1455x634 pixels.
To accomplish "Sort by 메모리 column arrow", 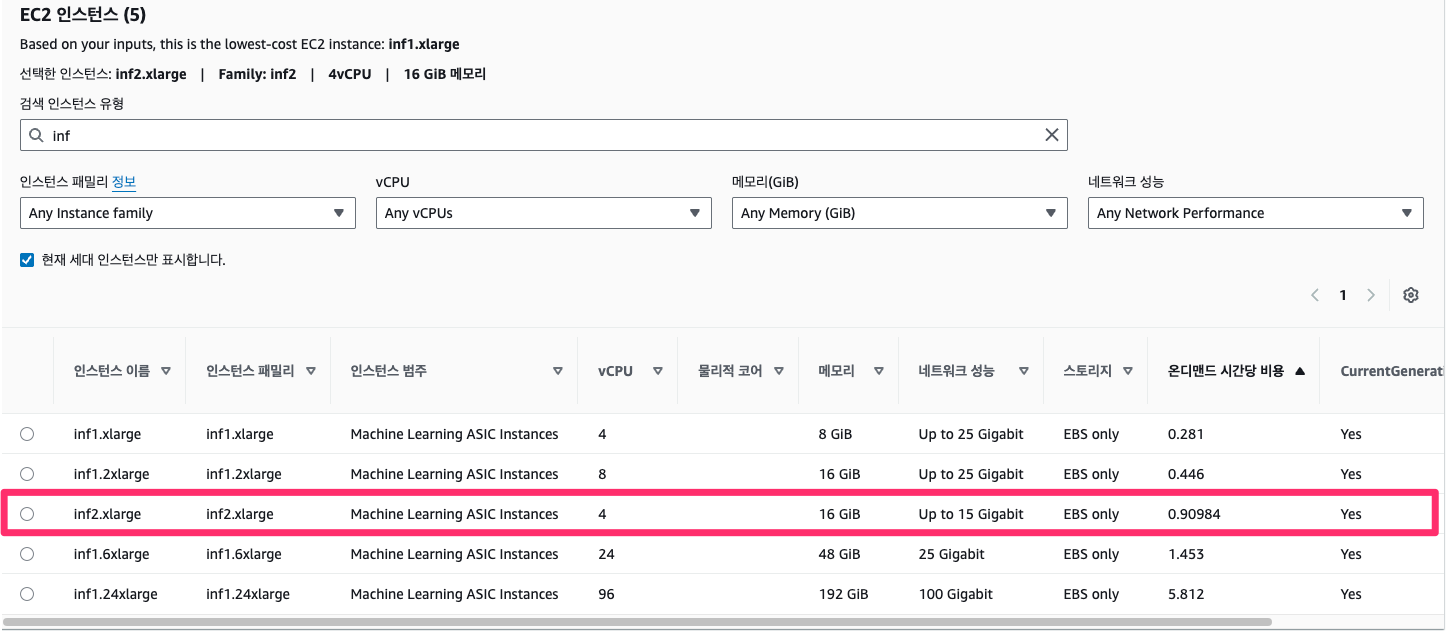I will pos(879,371).
